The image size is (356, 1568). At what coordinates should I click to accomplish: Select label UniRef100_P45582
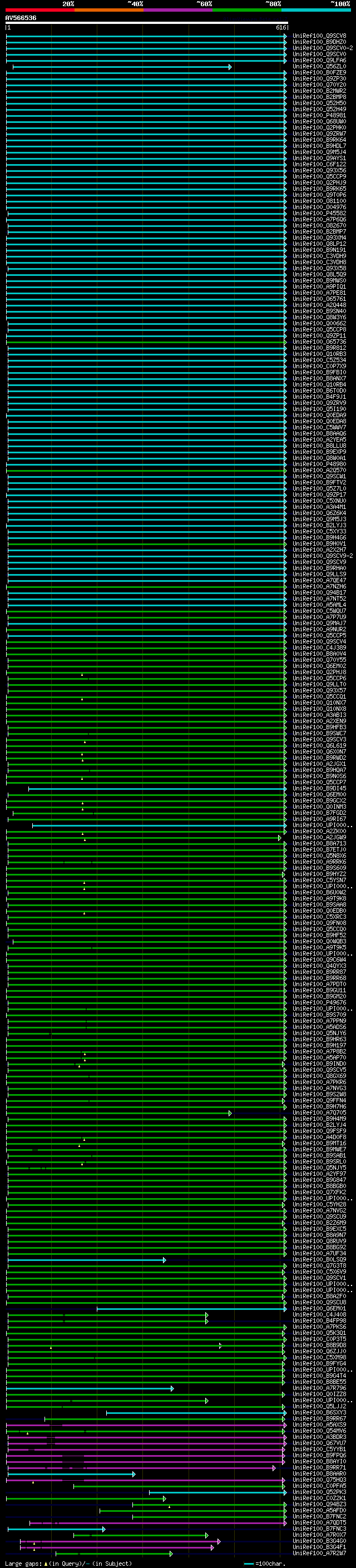(319, 213)
